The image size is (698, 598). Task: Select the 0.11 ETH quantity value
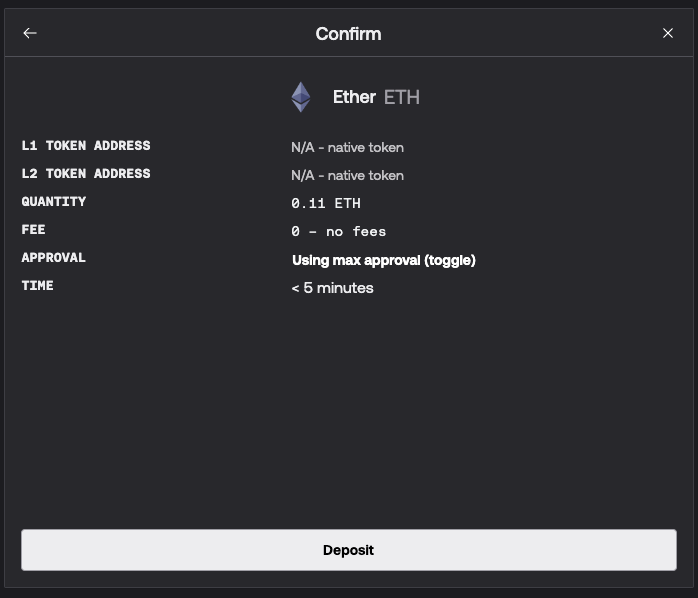326,203
